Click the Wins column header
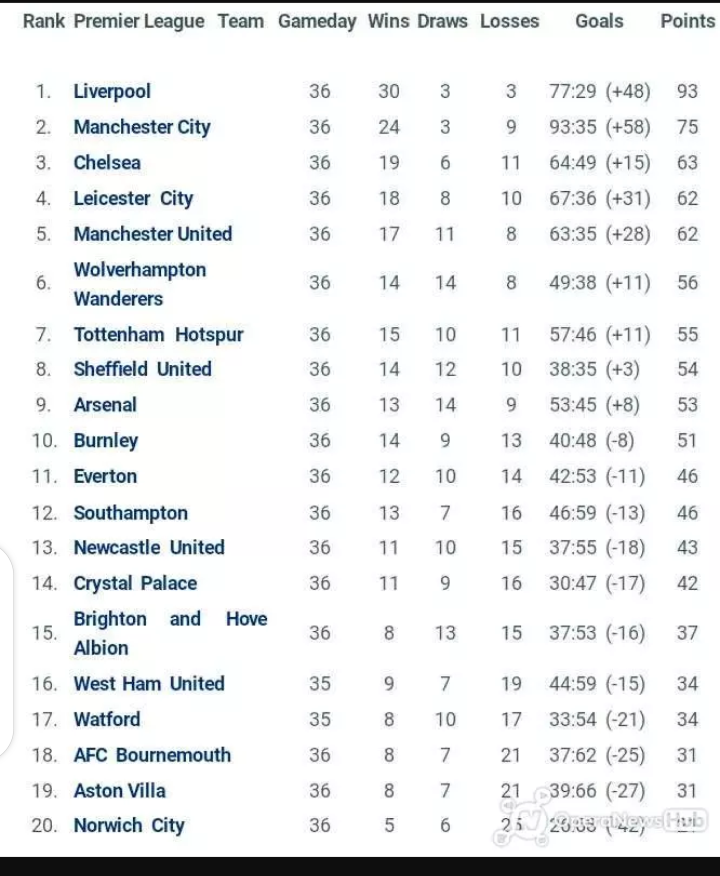 (x=388, y=21)
